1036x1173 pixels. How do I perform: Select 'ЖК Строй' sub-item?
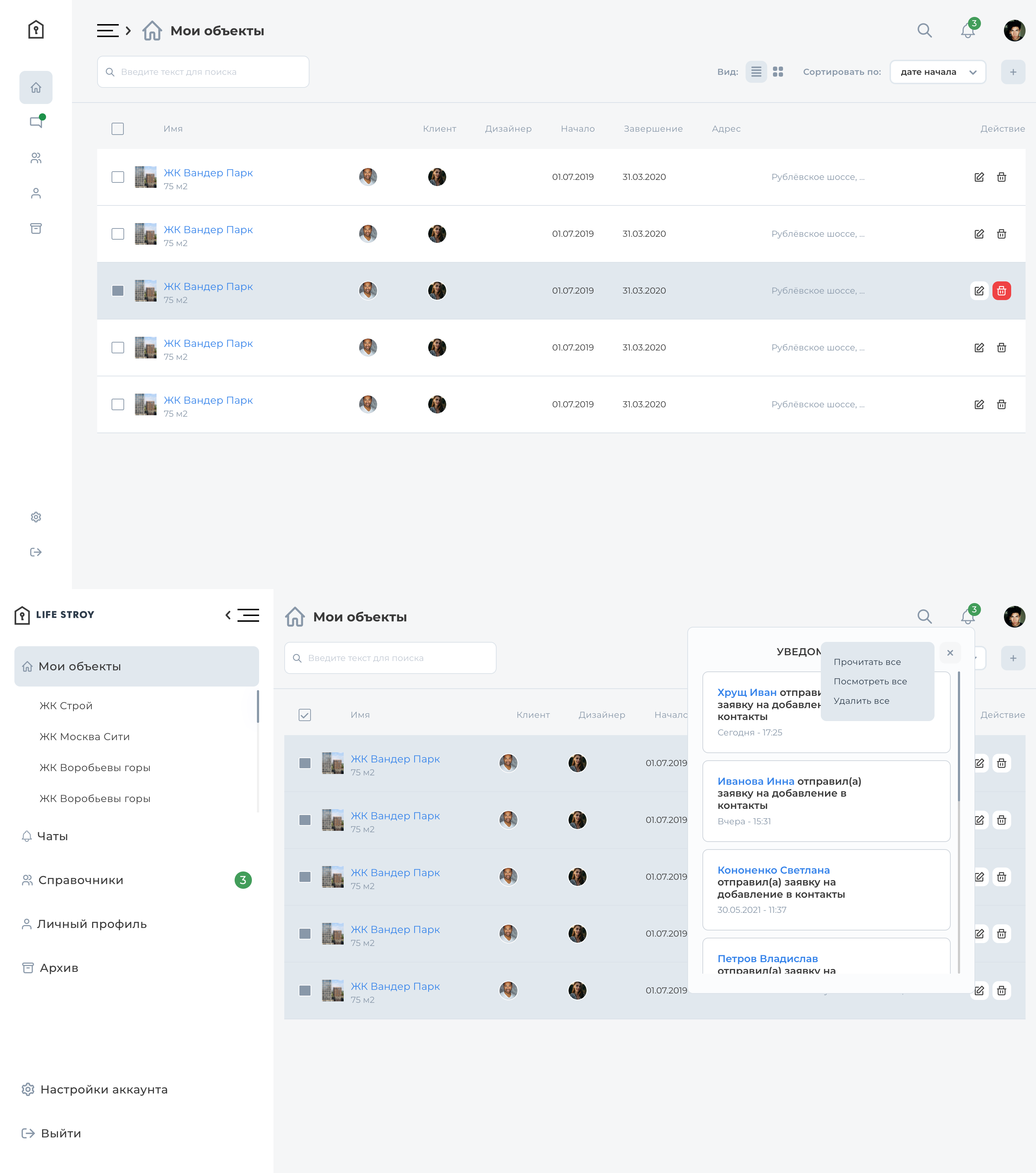[x=66, y=706]
